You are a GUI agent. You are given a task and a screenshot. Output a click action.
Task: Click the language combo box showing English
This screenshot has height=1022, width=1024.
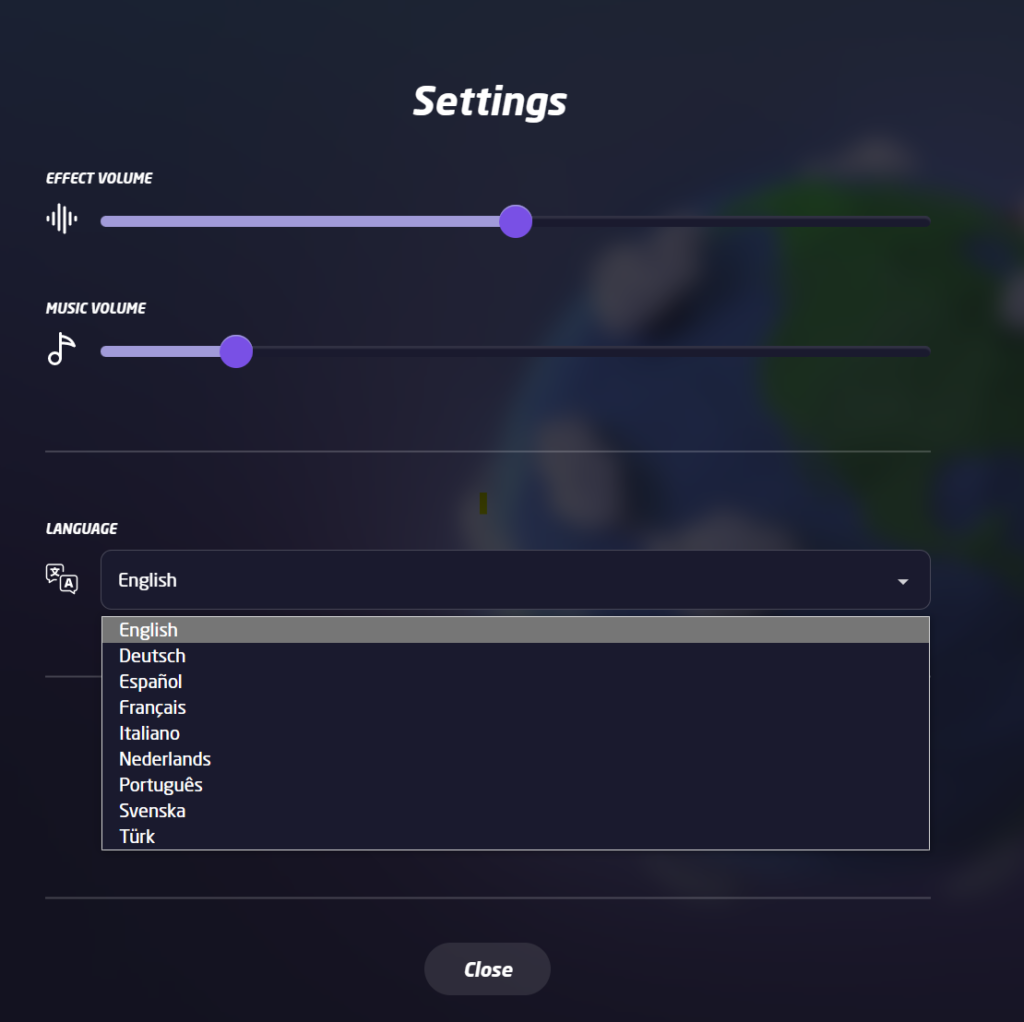click(515, 580)
